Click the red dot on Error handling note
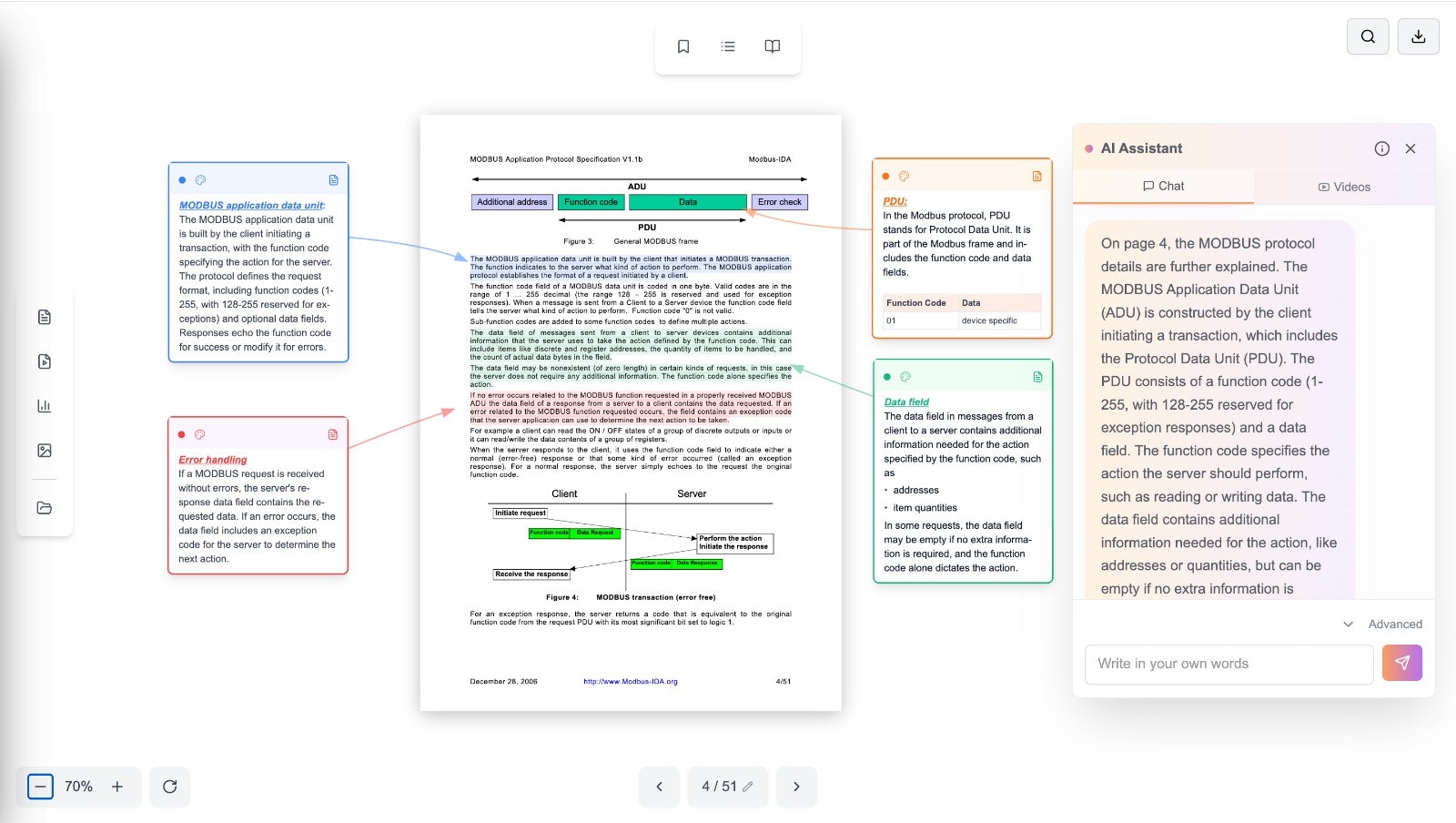Image resolution: width=1456 pixels, height=823 pixels. (x=181, y=434)
